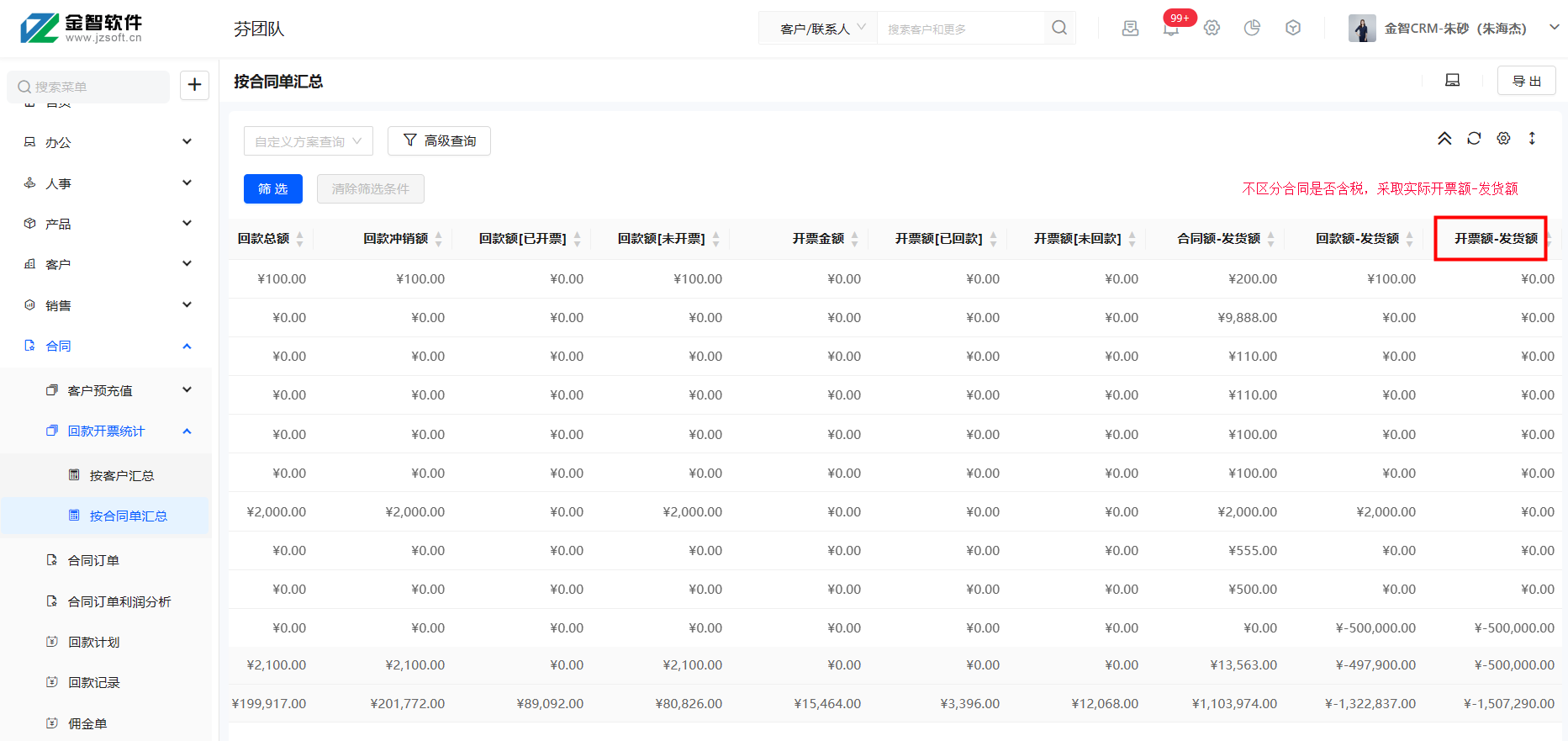Image resolution: width=1568 pixels, height=741 pixels.
Task: Sort by 开票额[已回款] column
Action: click(x=994, y=239)
